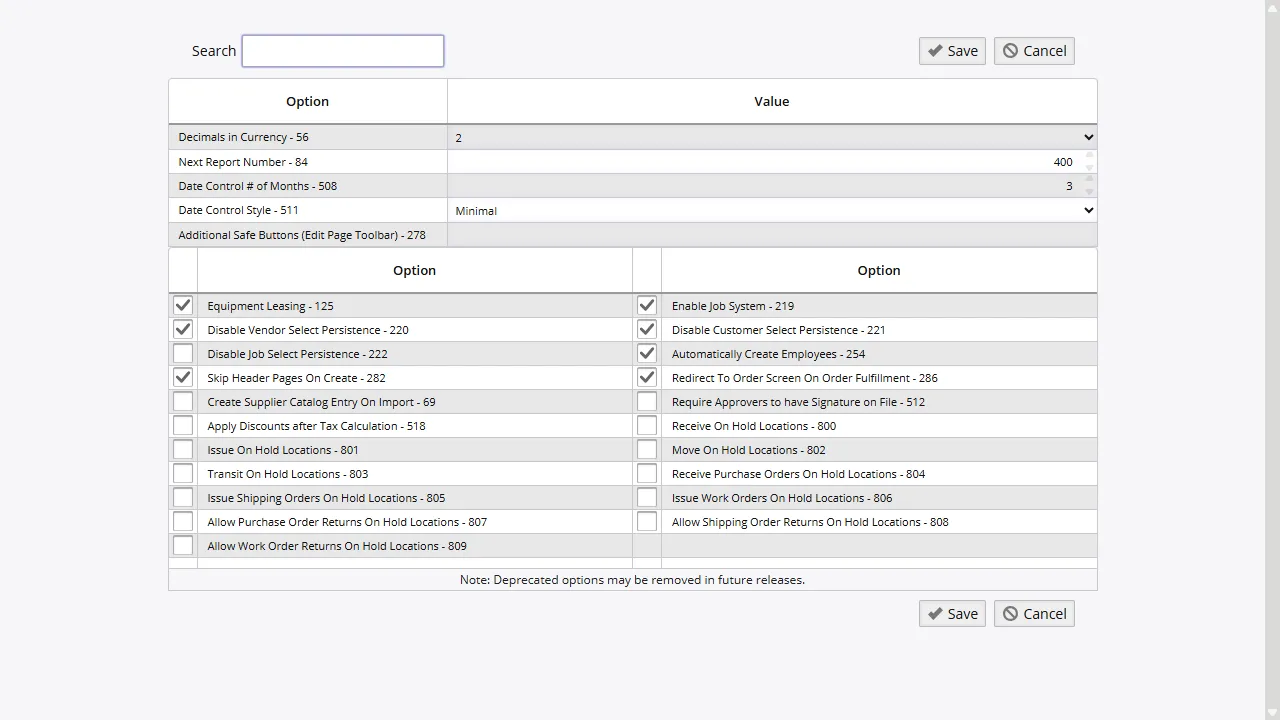Viewport: 1280px width, 720px height.
Task: Click the checkmark icon inside the top Save button
Action: click(x=936, y=50)
